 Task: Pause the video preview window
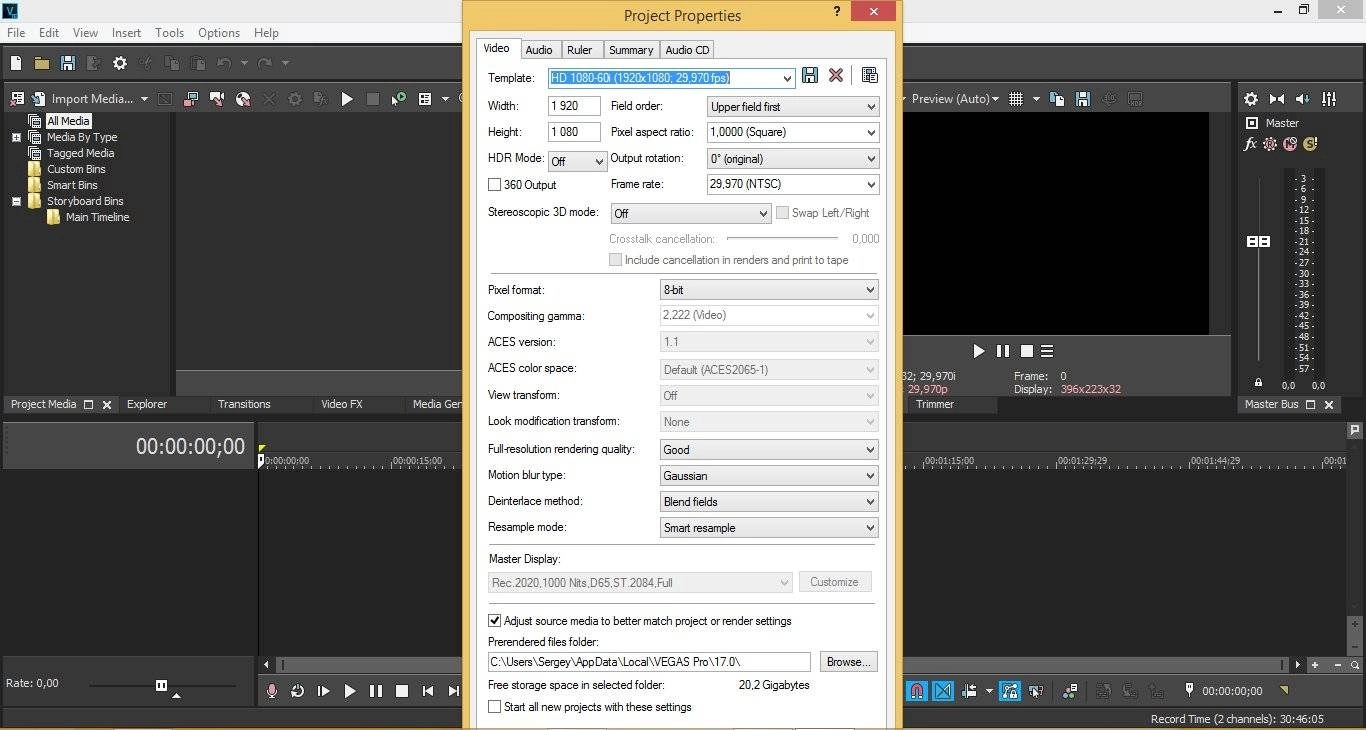click(x=1003, y=351)
